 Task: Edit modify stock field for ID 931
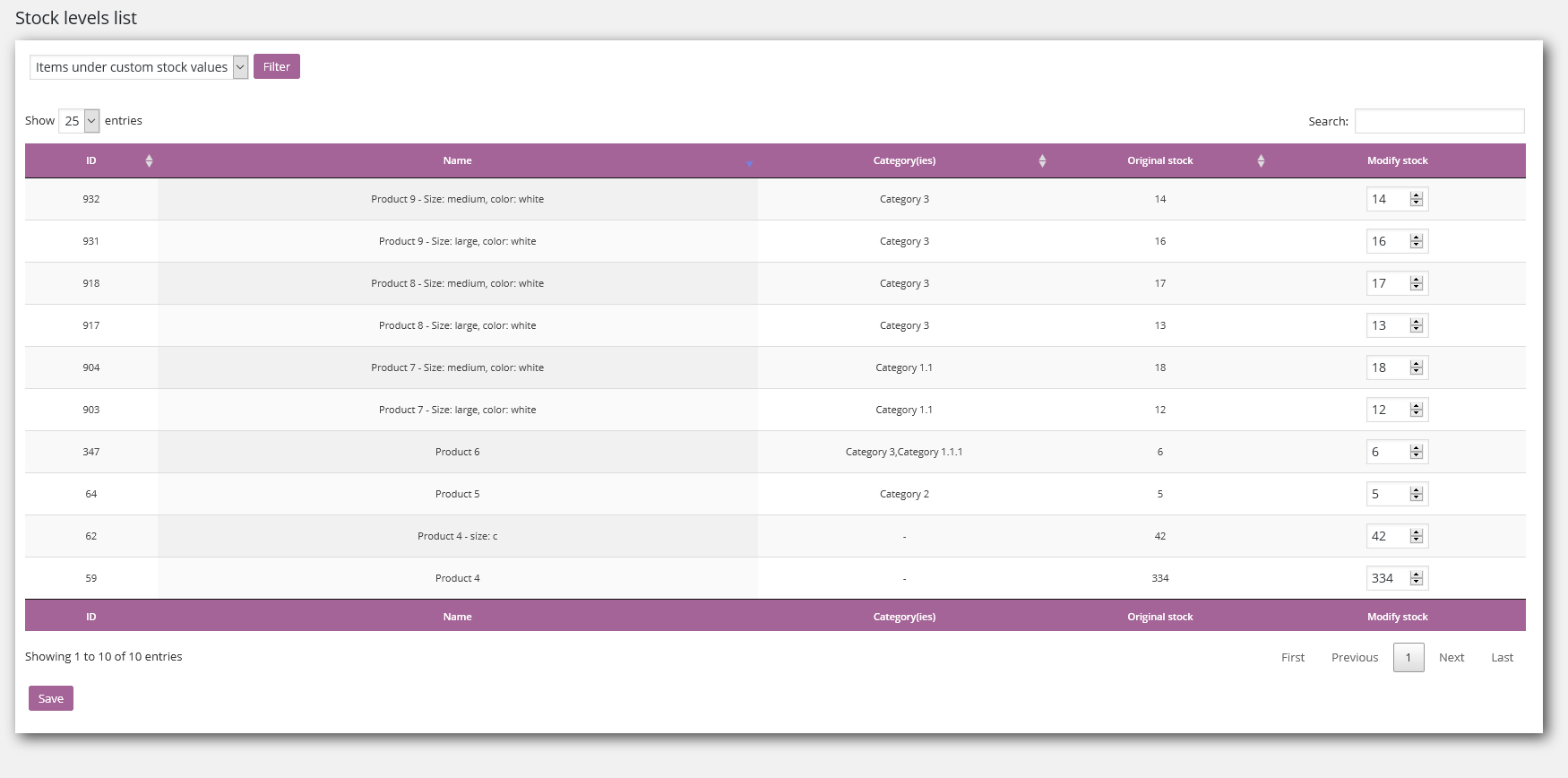click(x=1397, y=241)
